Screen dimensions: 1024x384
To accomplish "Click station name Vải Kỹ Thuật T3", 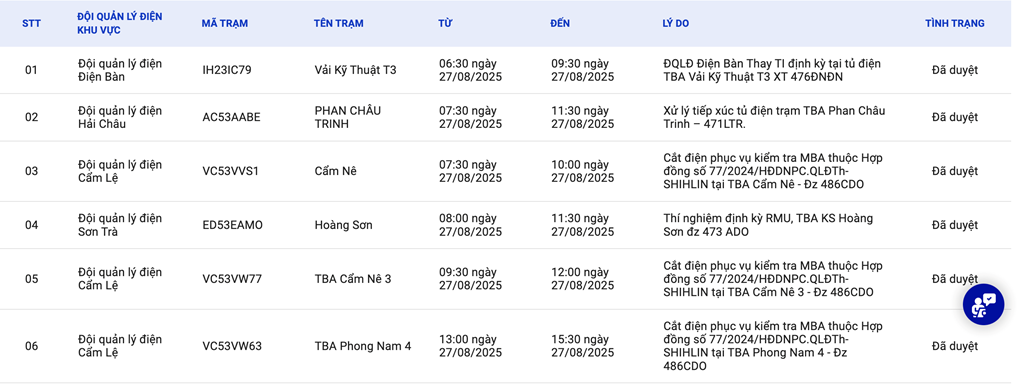I will 355,70.
